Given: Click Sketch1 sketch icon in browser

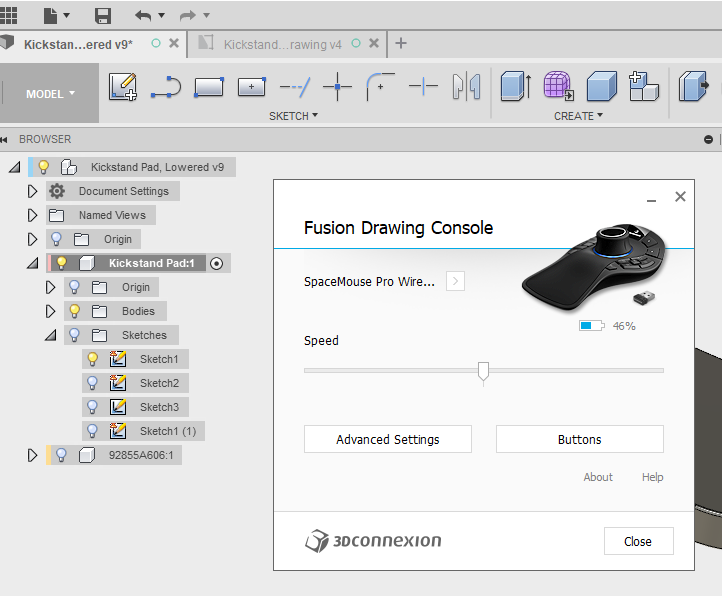Looking at the screenshot, I should pos(118,359).
